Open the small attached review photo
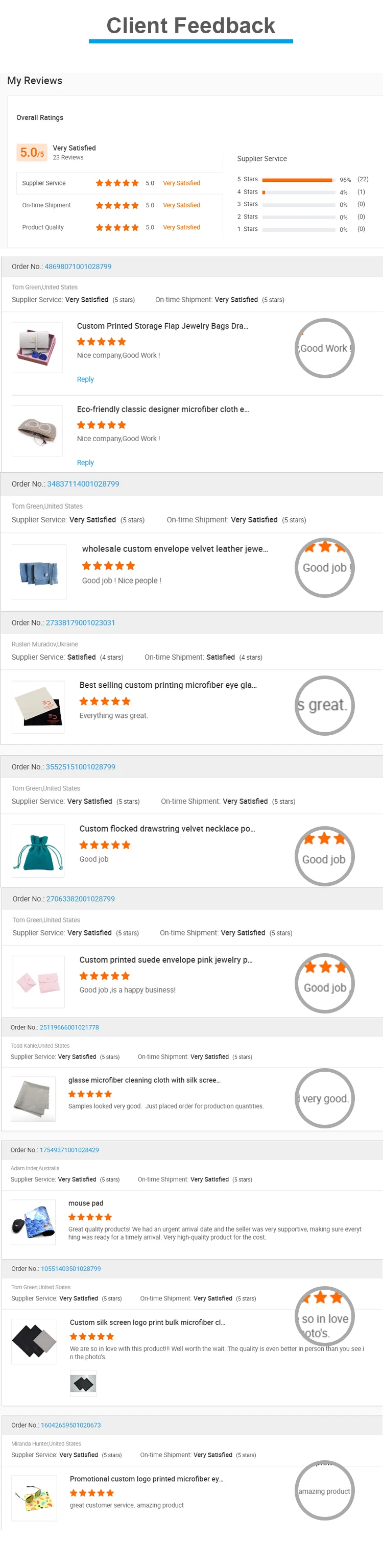Viewport: 383px width, 1568px height. point(83,1384)
